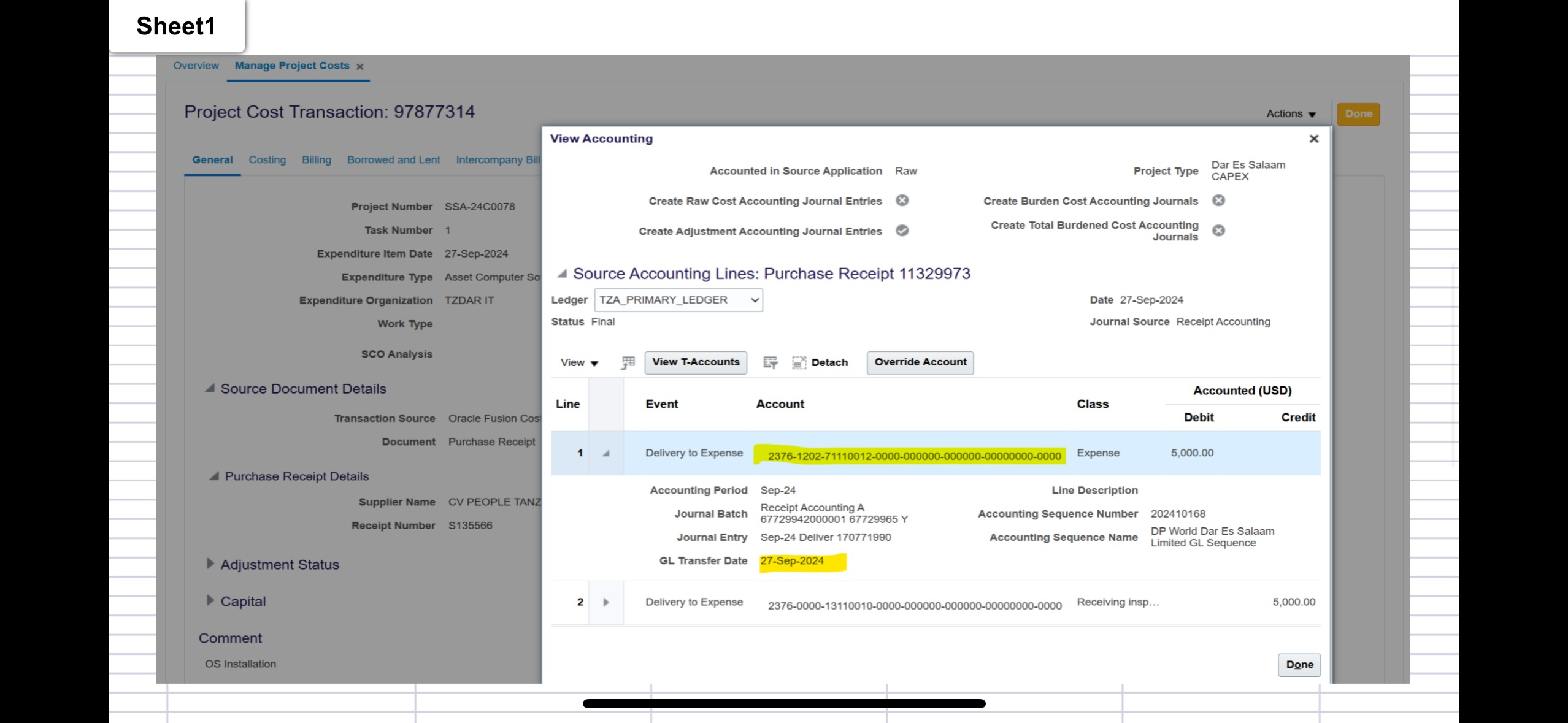Click Create Burden Cost Accounting Journals status icon
This screenshot has width=1568, height=723.
tap(1218, 201)
